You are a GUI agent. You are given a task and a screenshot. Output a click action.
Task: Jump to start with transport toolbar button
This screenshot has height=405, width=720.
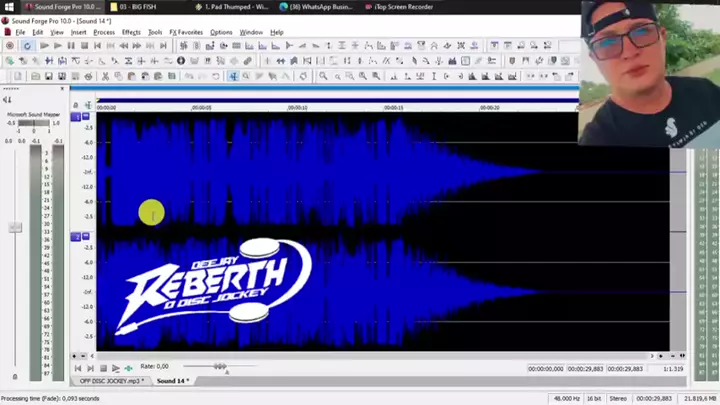97,45
